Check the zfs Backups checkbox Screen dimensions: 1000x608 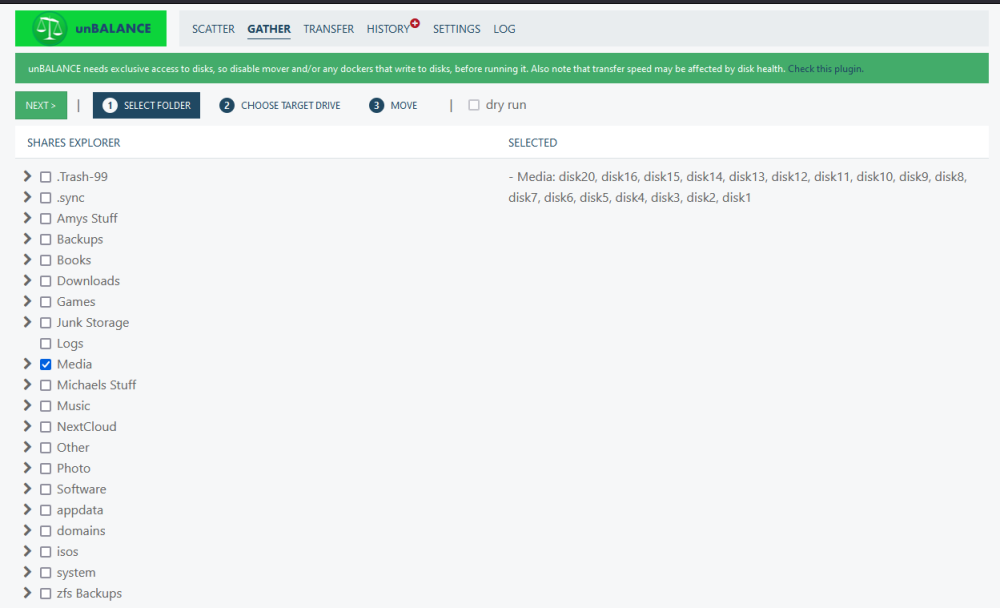[45, 593]
